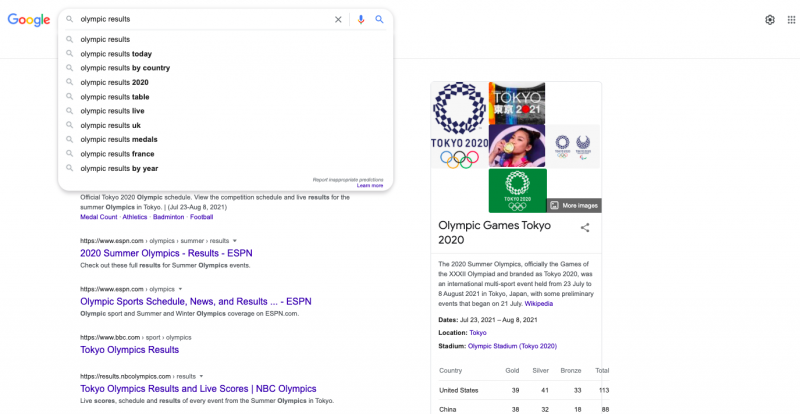Open 'Olympic Sports Schedule, News, and Results' ESPN link

(195, 301)
